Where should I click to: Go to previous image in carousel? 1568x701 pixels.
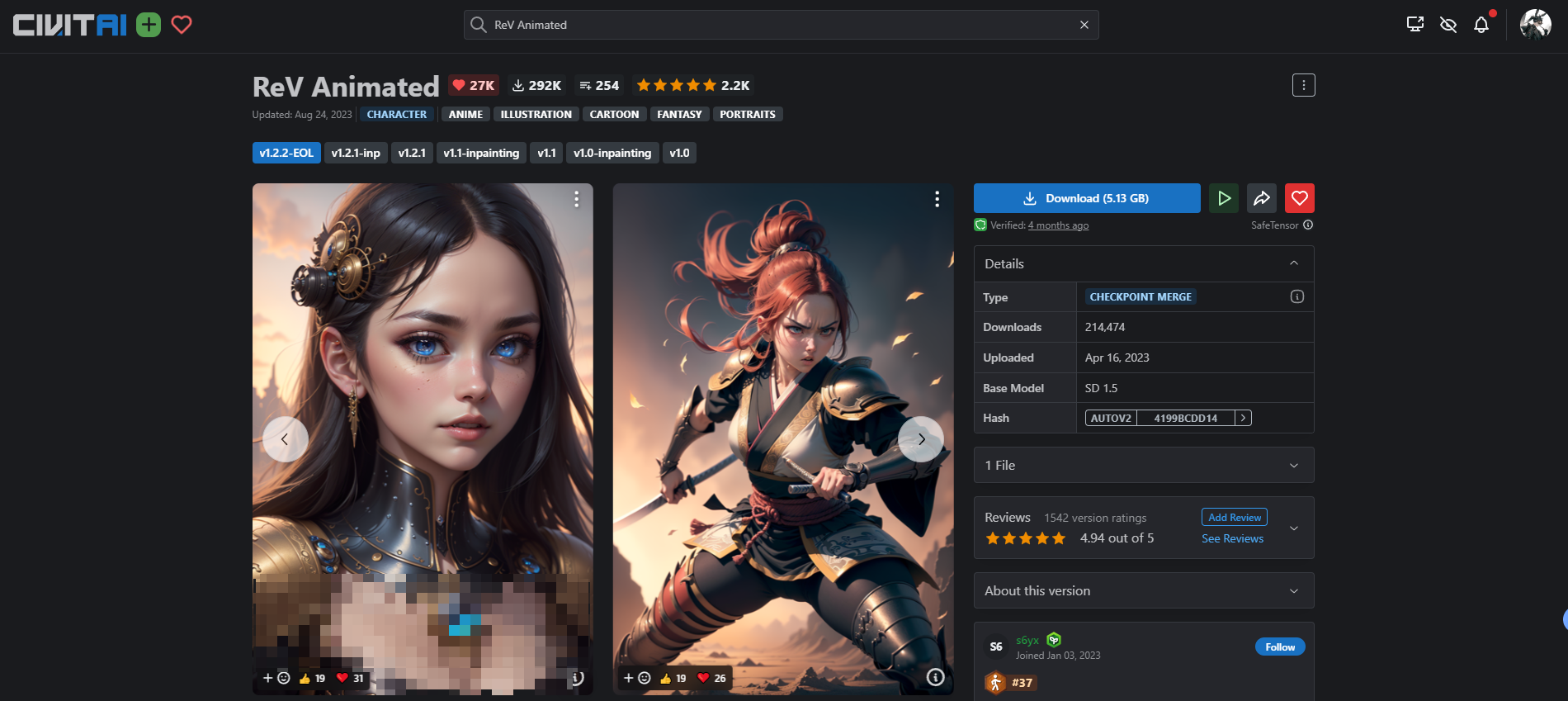click(286, 439)
